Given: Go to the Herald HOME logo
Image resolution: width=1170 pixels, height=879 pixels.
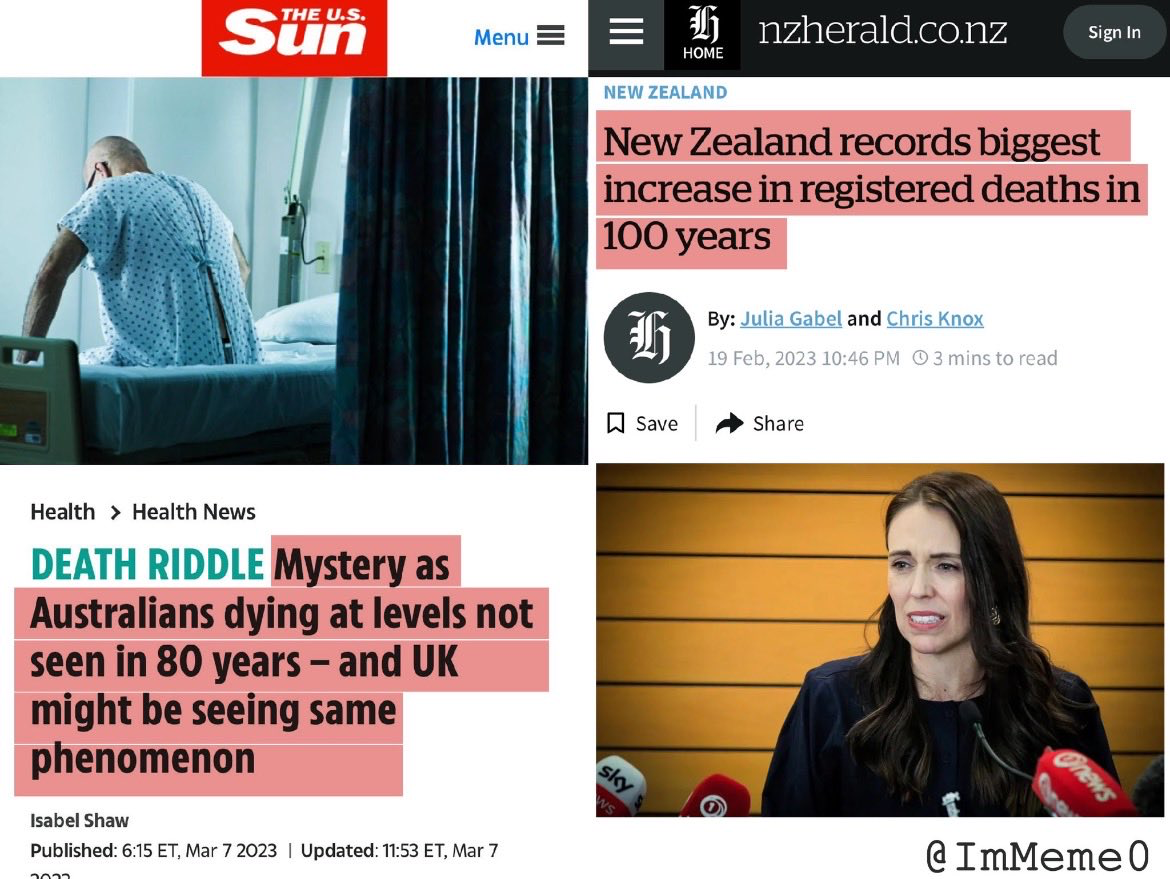Looking at the screenshot, I should 703,34.
